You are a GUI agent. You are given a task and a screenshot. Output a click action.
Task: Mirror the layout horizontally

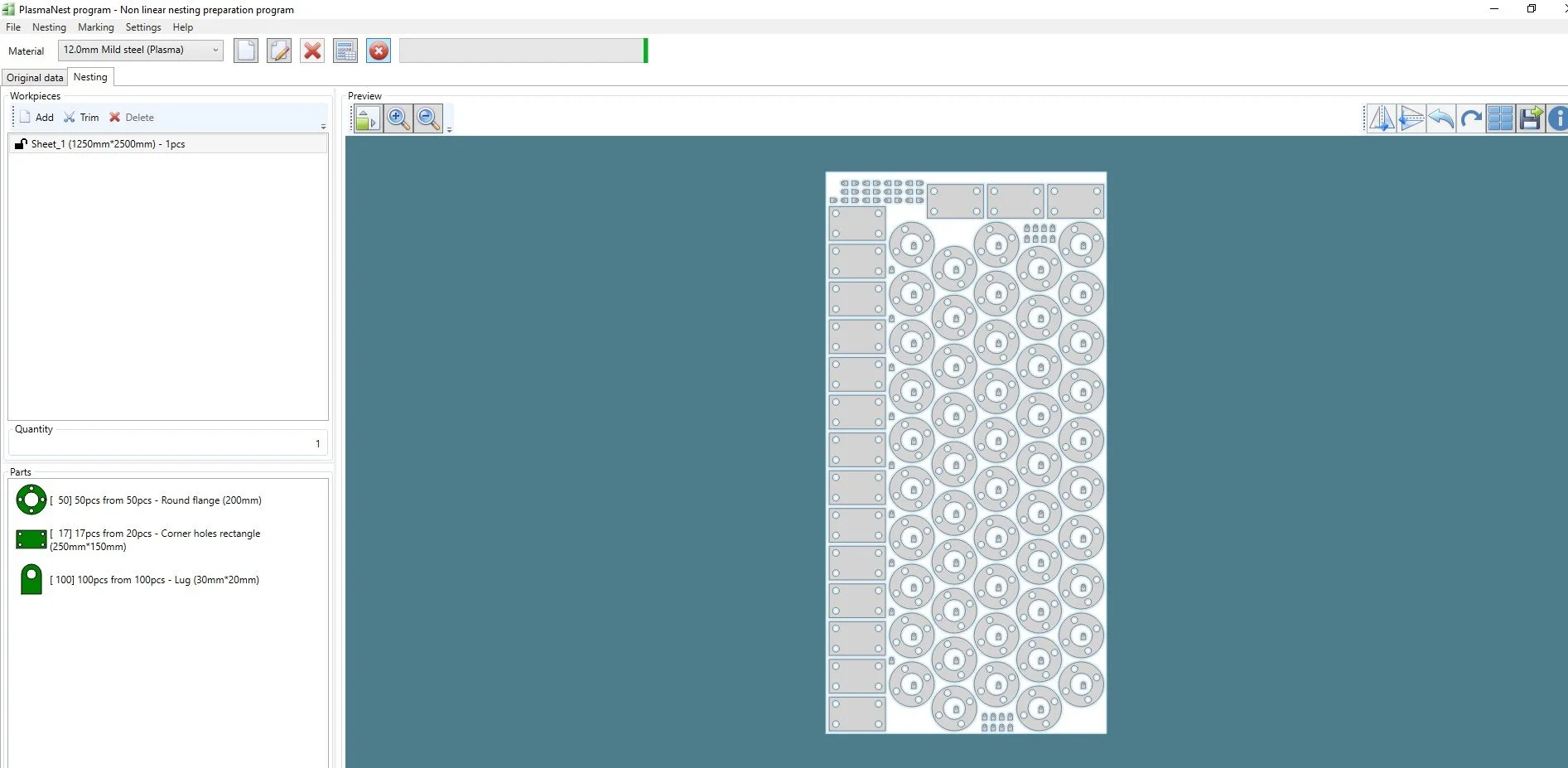(1381, 118)
